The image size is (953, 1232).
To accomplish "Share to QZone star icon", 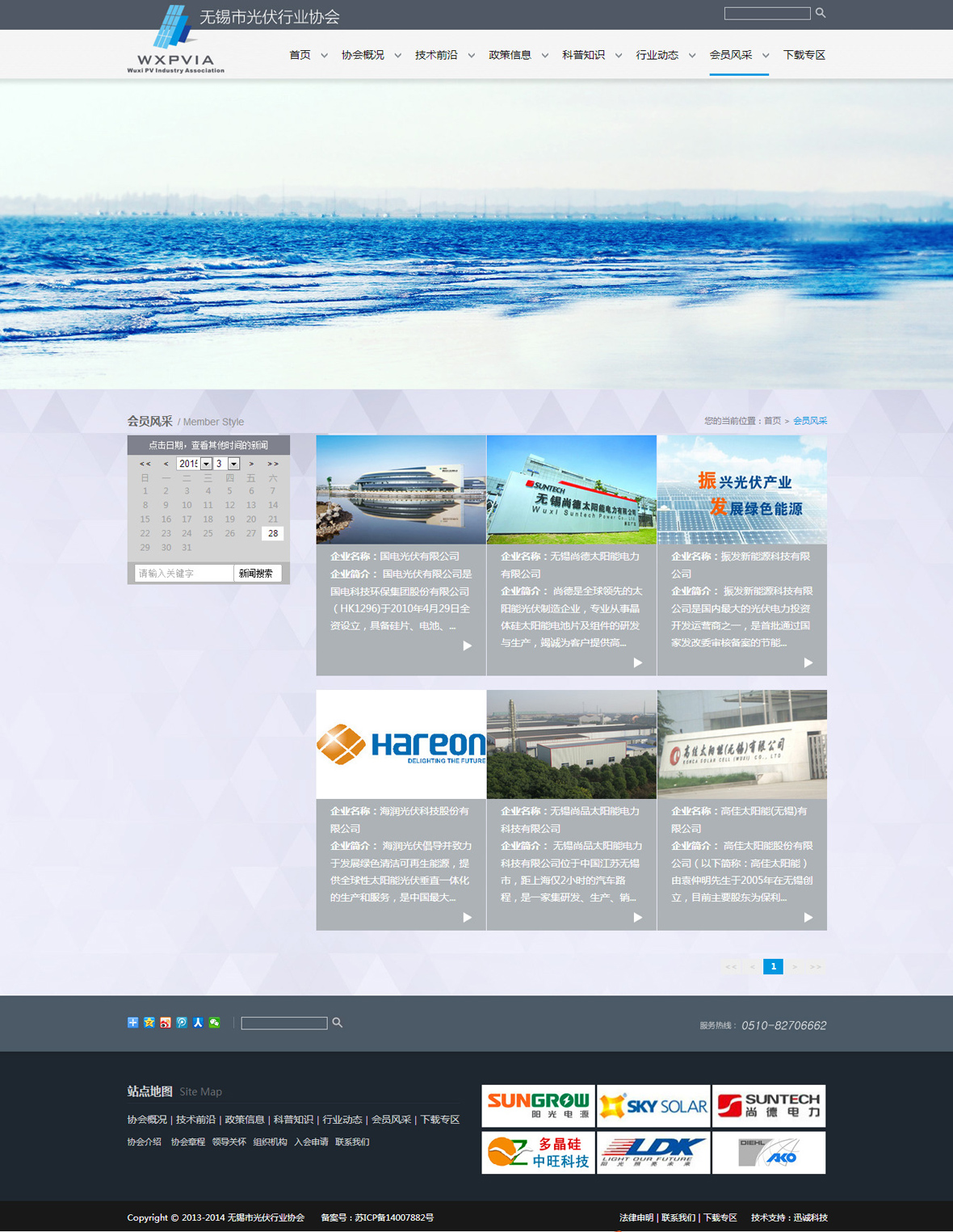I will click(x=149, y=1023).
